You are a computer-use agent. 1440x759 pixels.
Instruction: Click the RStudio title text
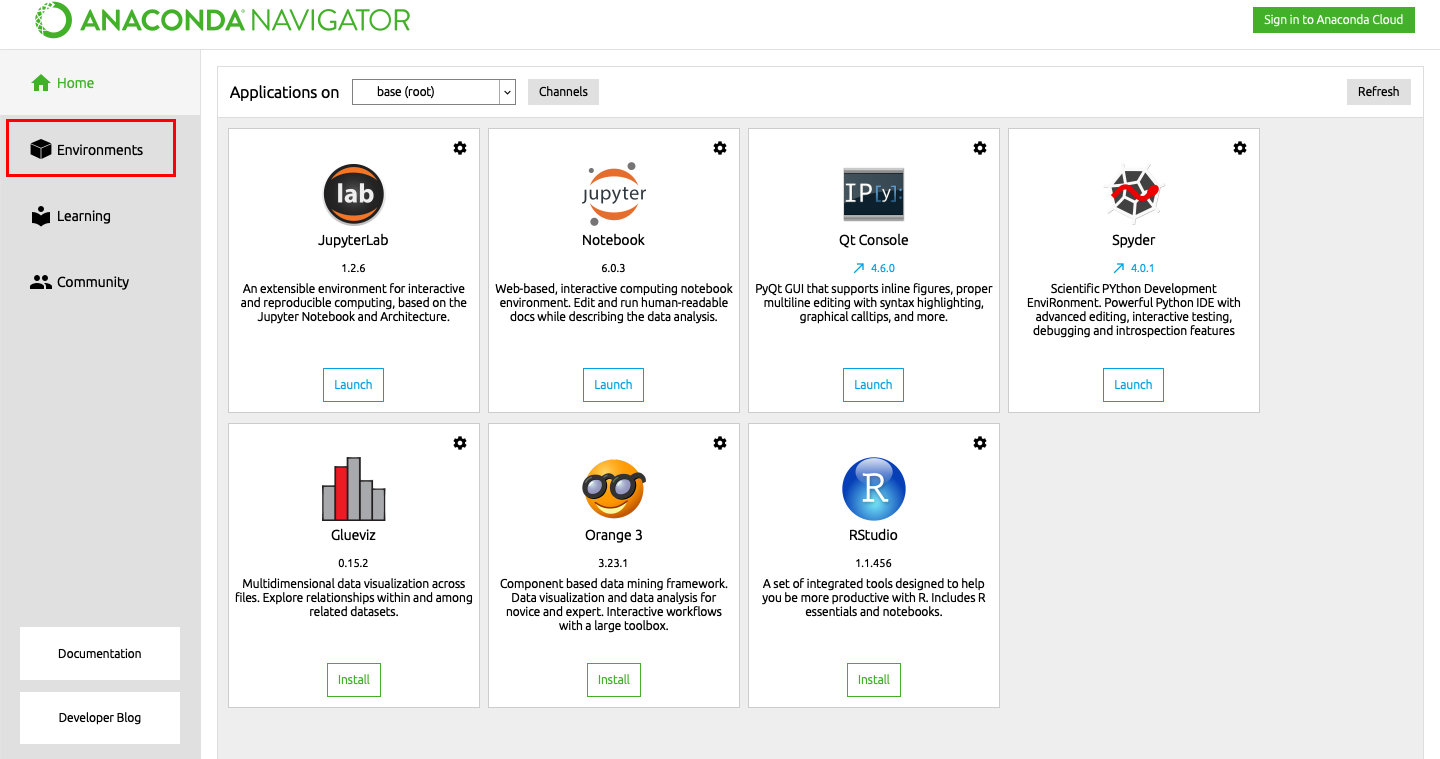tap(874, 535)
